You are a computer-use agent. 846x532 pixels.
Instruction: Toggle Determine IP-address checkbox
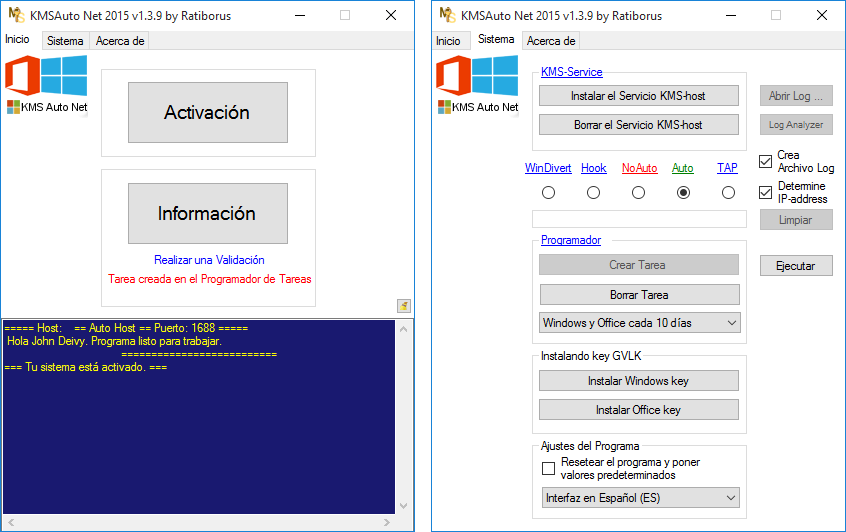(765, 192)
